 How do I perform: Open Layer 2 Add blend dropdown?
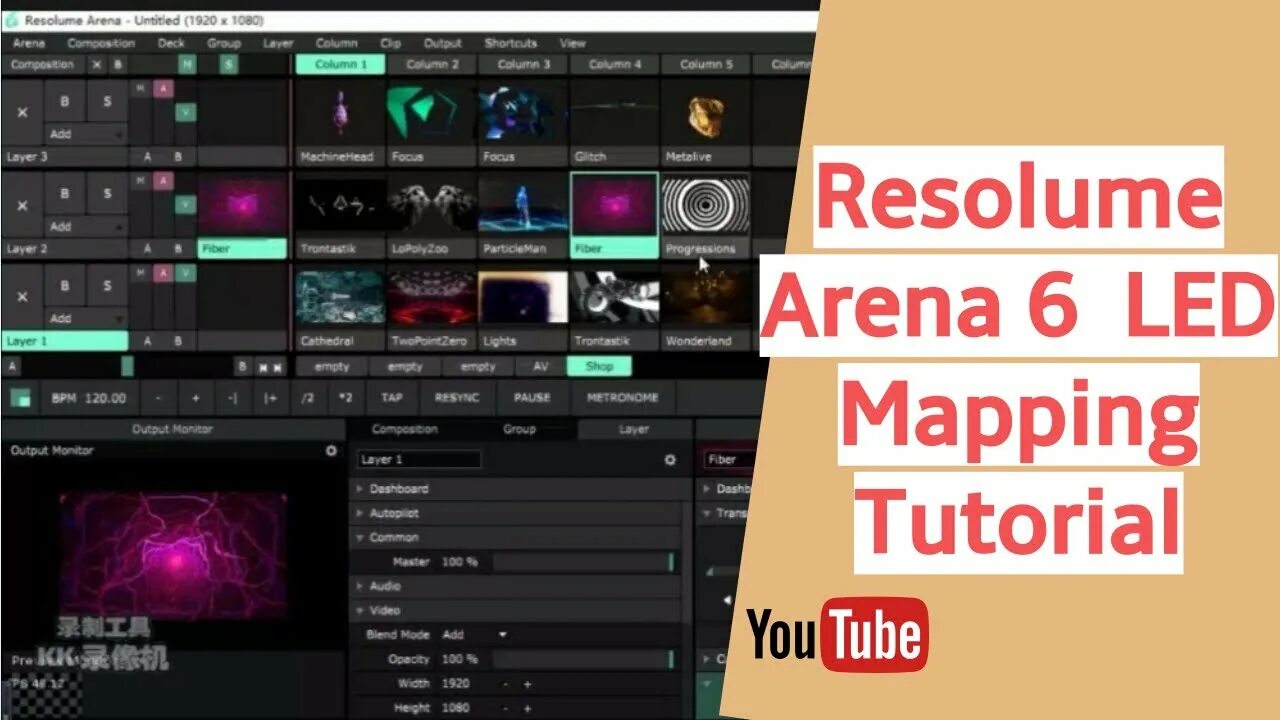(x=86, y=226)
